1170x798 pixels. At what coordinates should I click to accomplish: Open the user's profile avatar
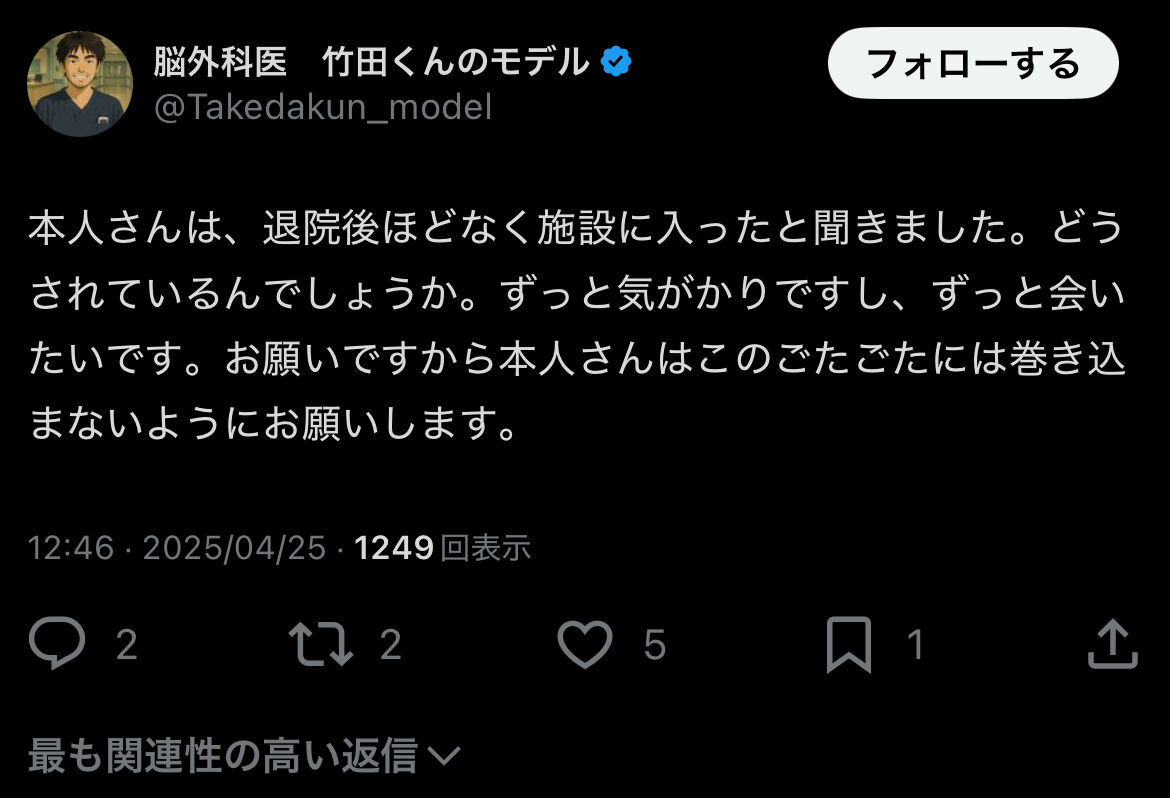(80, 84)
